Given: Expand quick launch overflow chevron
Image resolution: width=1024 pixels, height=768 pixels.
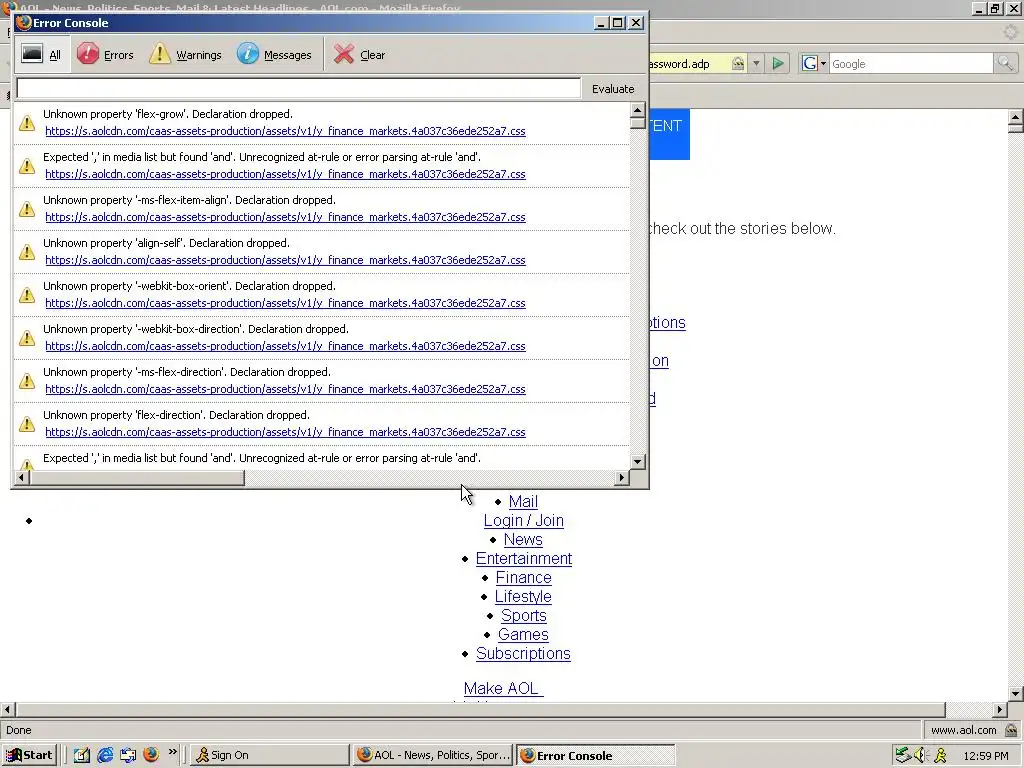Looking at the screenshot, I should tap(172, 752).
